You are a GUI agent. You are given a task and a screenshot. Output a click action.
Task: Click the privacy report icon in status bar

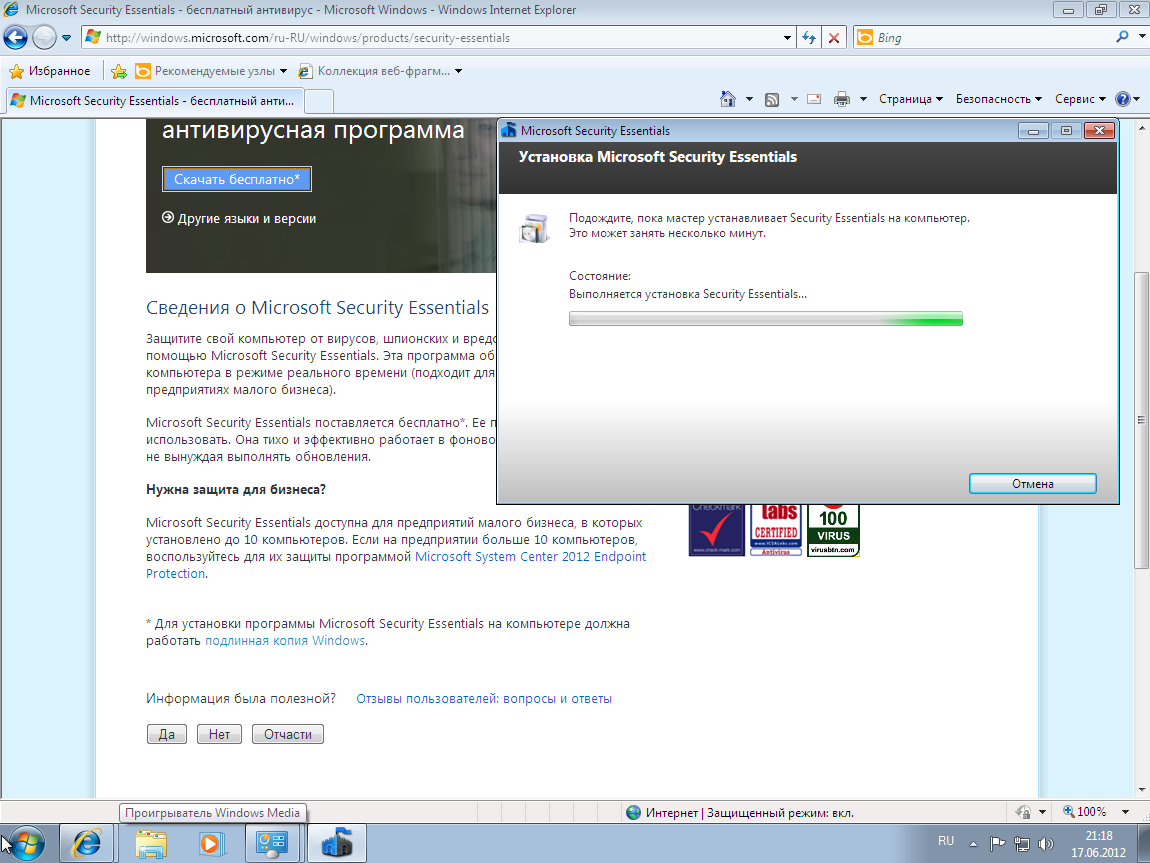click(x=1023, y=812)
